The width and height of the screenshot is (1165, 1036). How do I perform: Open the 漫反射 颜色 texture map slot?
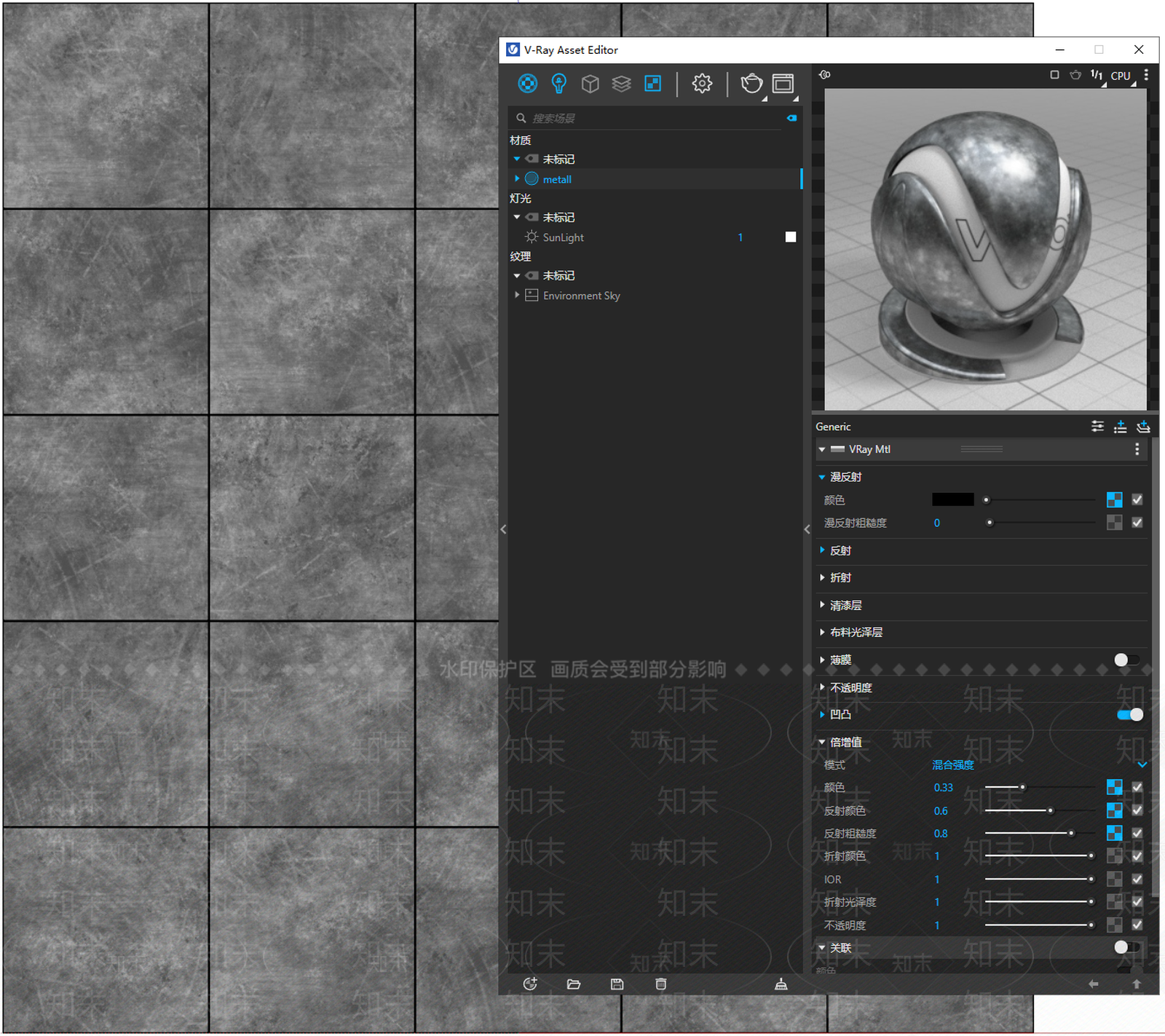1114,499
